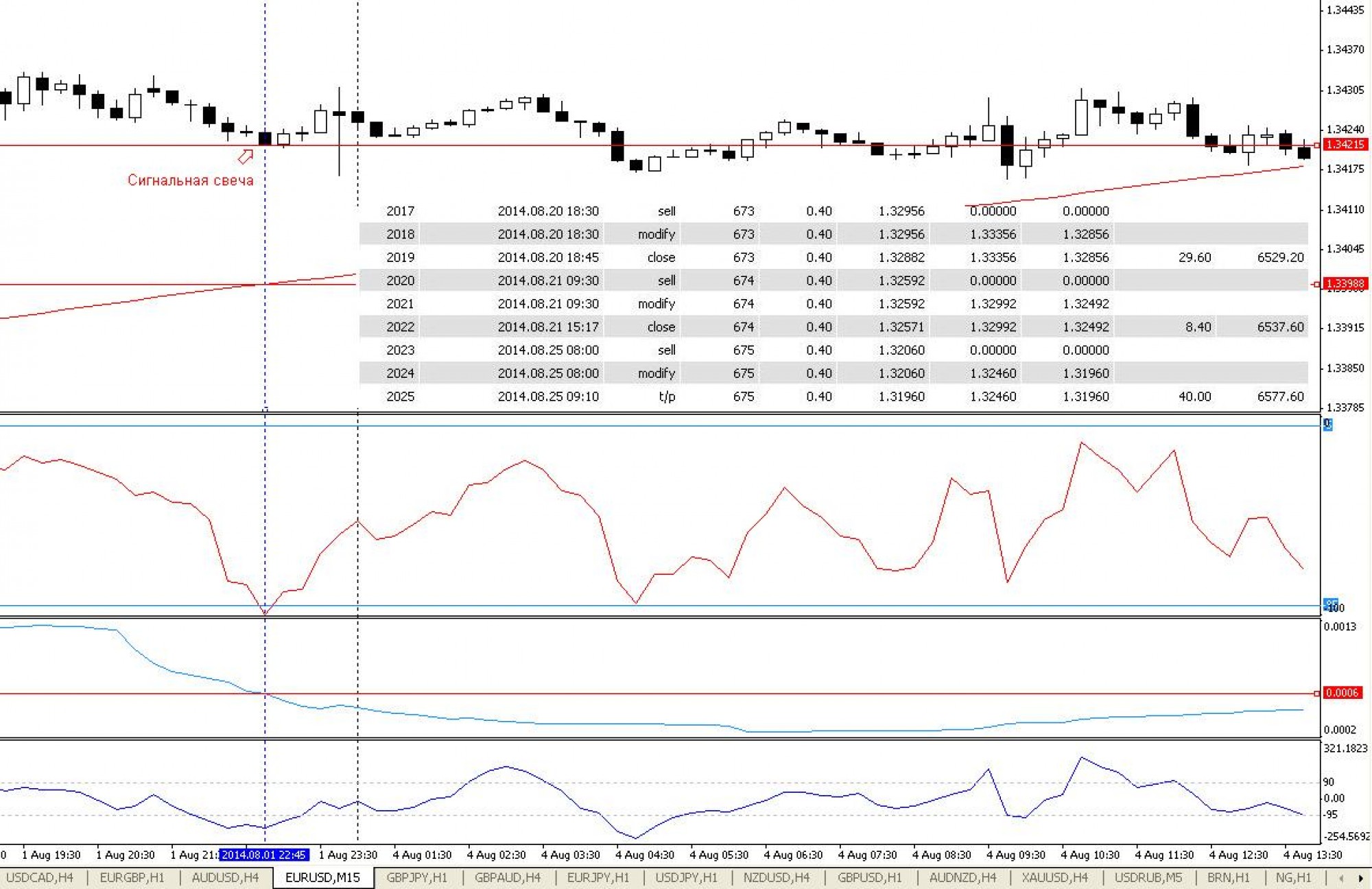Open the BRN,H1 chart tab
This screenshot has width=1372, height=889.
pos(1228,878)
